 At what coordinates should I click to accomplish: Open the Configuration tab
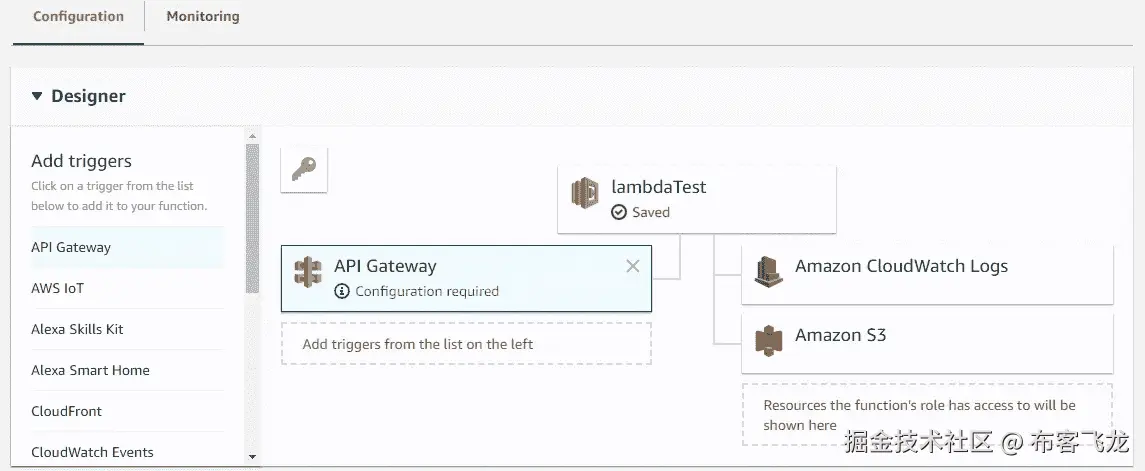coord(79,17)
